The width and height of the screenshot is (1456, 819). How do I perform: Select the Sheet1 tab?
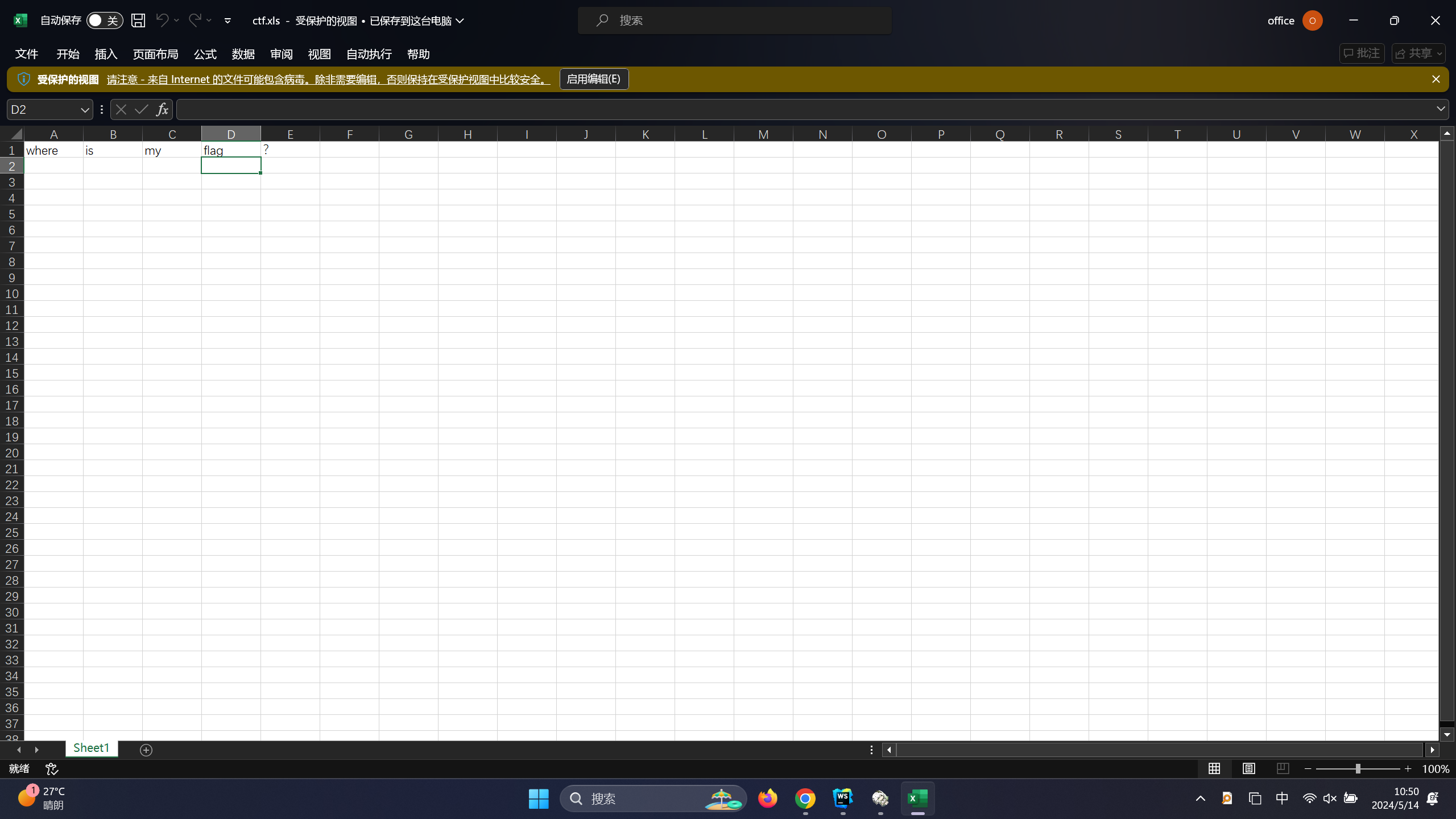[x=91, y=748]
